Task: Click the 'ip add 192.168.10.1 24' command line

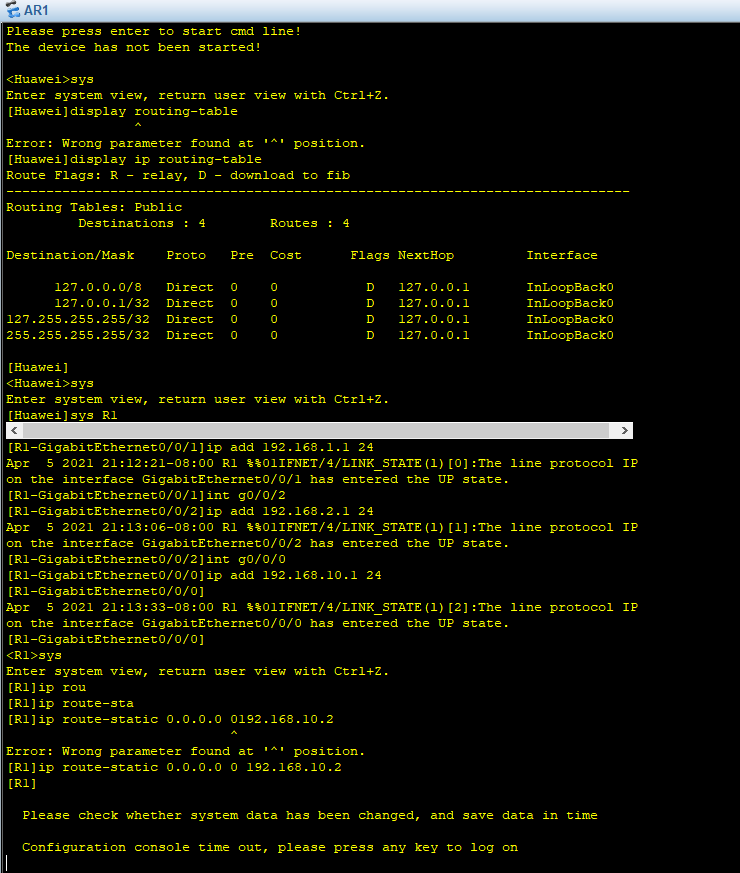Action: 194,575
